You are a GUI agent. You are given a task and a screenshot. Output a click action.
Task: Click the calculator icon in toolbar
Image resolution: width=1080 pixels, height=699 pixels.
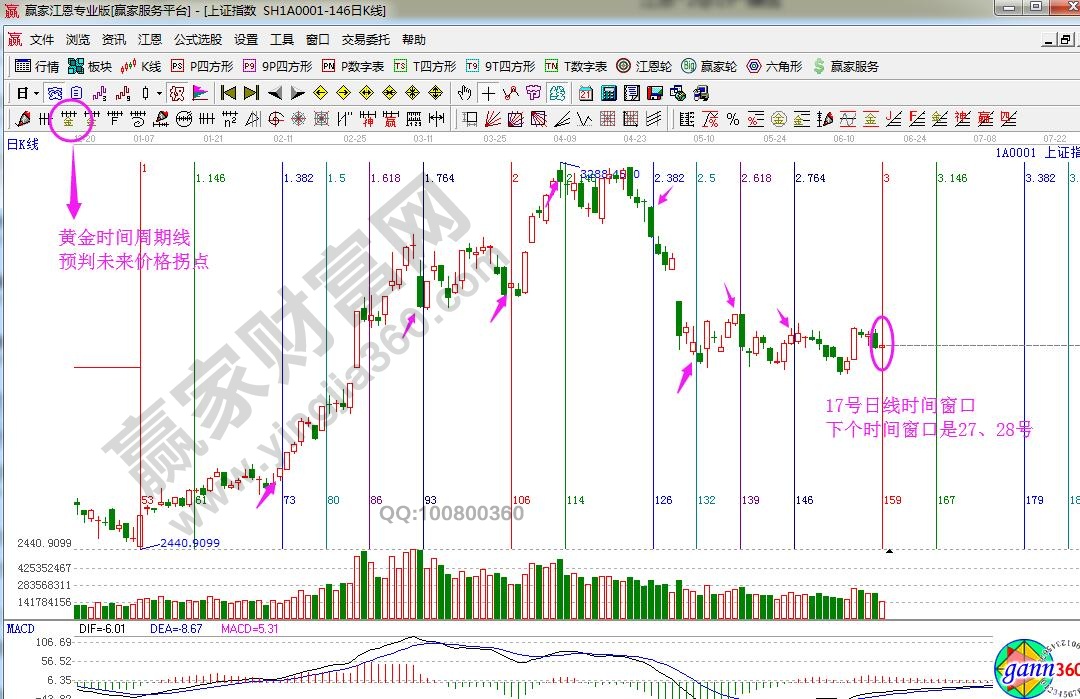pos(608,93)
